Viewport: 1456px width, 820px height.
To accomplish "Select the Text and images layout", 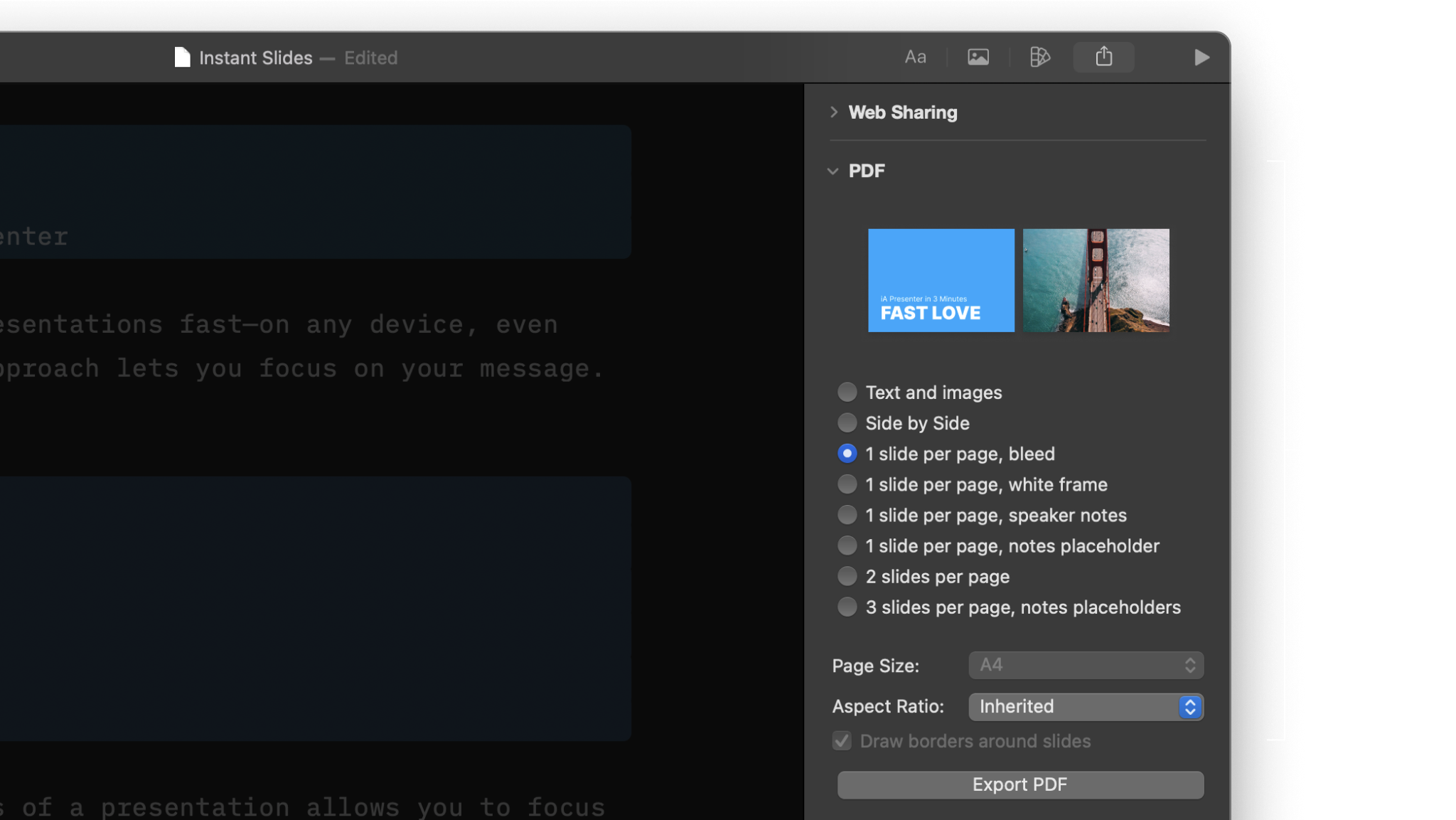I will click(847, 392).
